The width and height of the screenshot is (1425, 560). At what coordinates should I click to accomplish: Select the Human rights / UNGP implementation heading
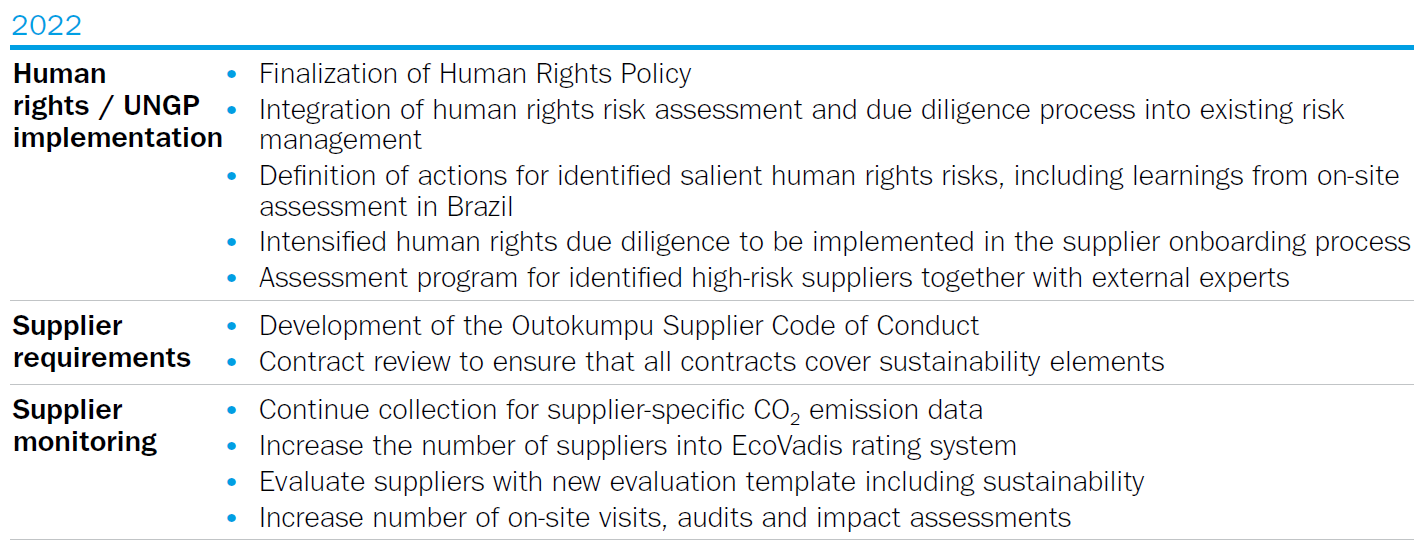[117, 106]
